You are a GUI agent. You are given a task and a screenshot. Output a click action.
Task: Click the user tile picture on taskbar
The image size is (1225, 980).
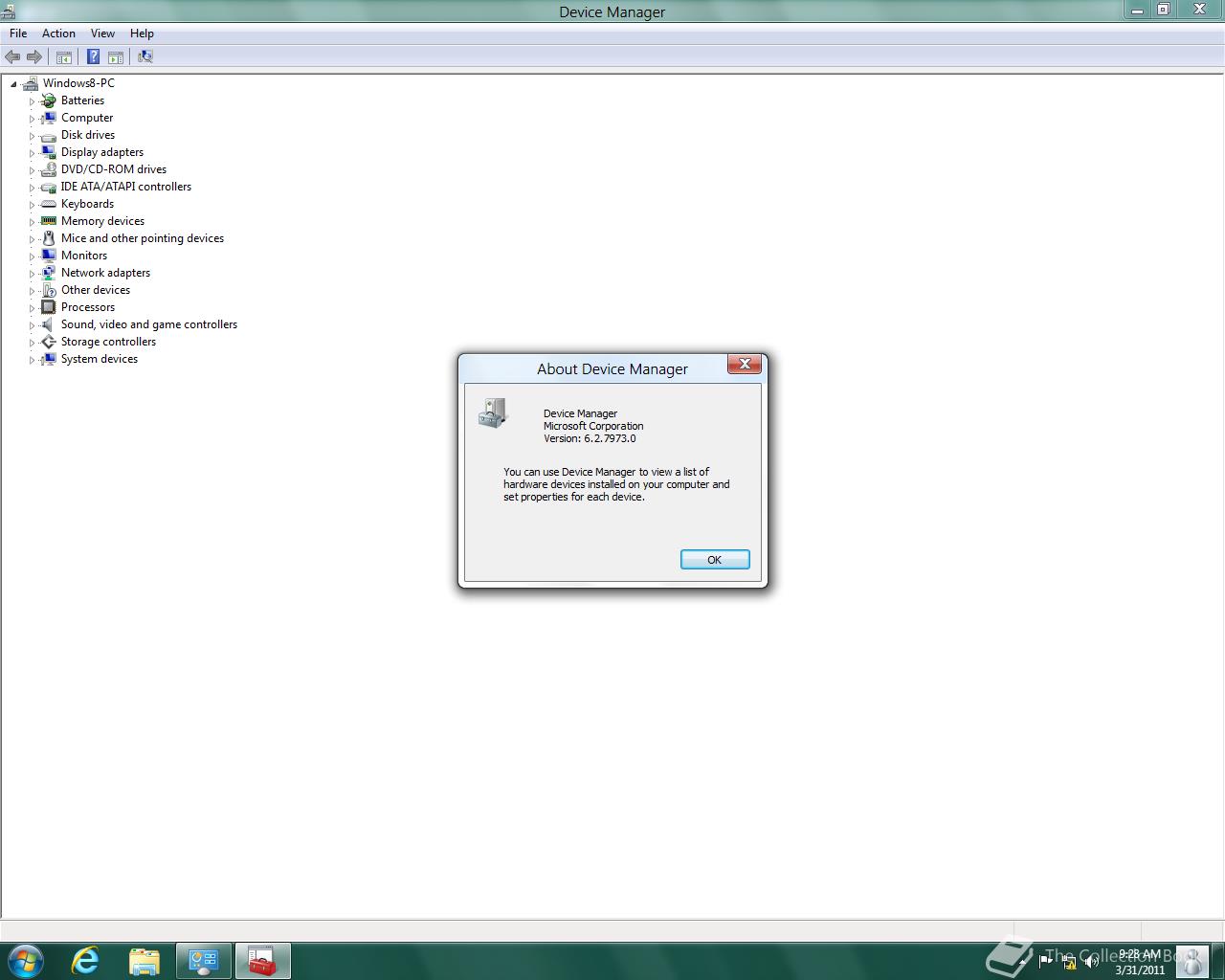(x=1192, y=961)
